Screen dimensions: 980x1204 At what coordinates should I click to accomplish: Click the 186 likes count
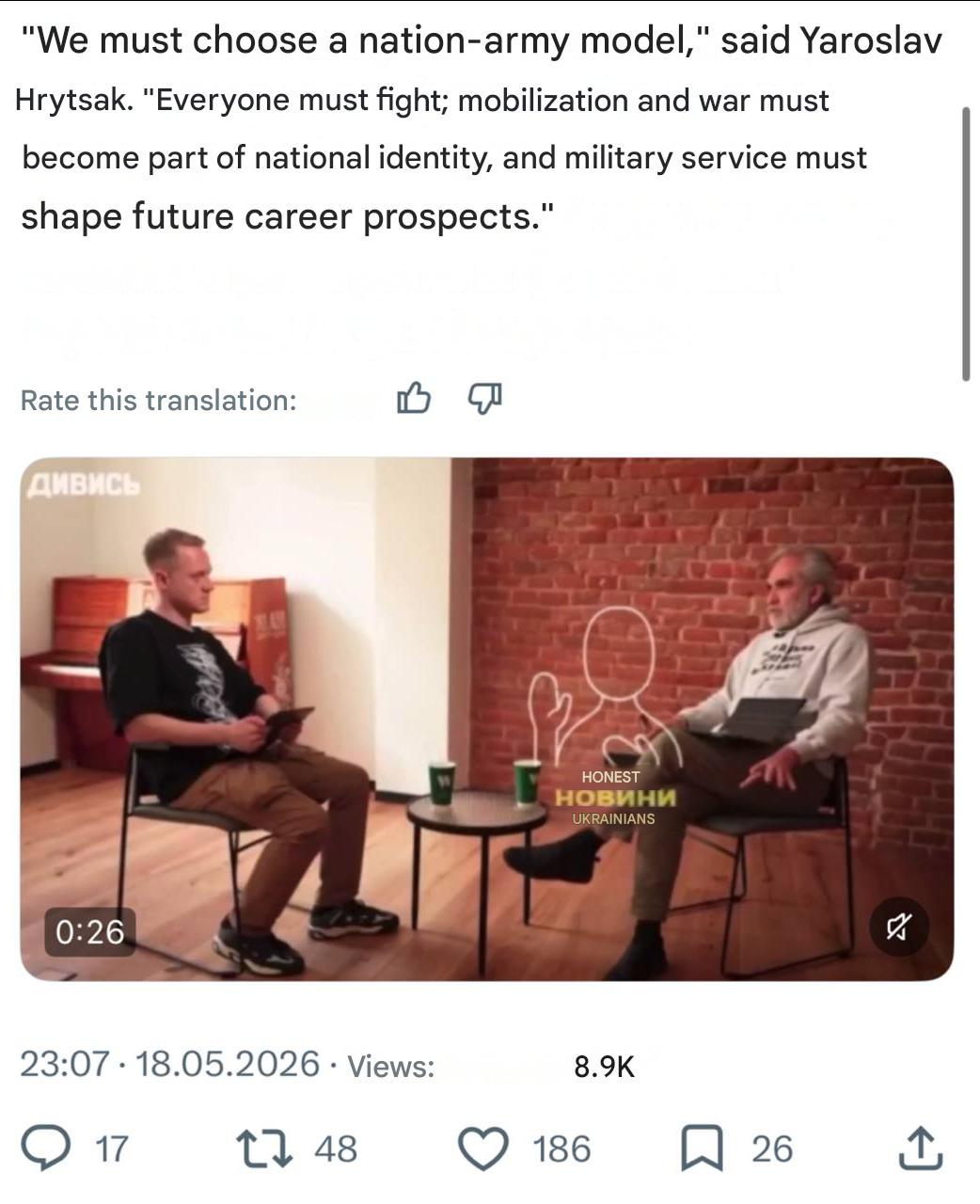pyautogui.click(x=561, y=1149)
